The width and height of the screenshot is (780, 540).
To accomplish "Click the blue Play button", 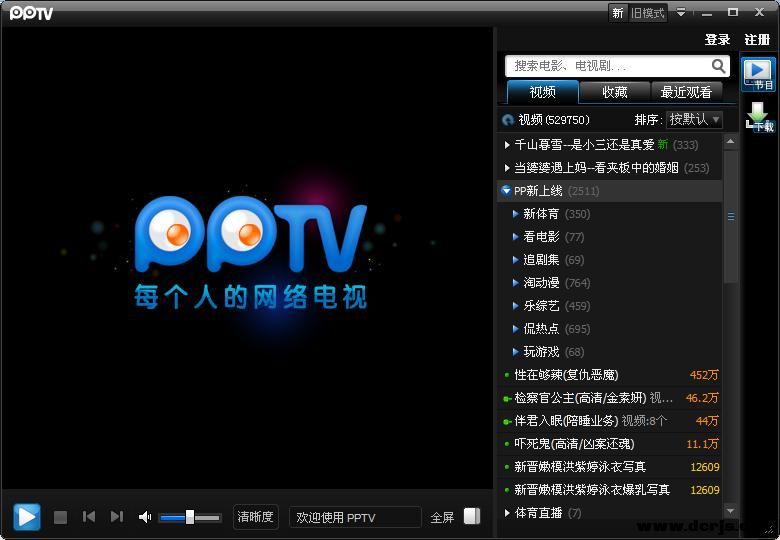I will point(27,516).
